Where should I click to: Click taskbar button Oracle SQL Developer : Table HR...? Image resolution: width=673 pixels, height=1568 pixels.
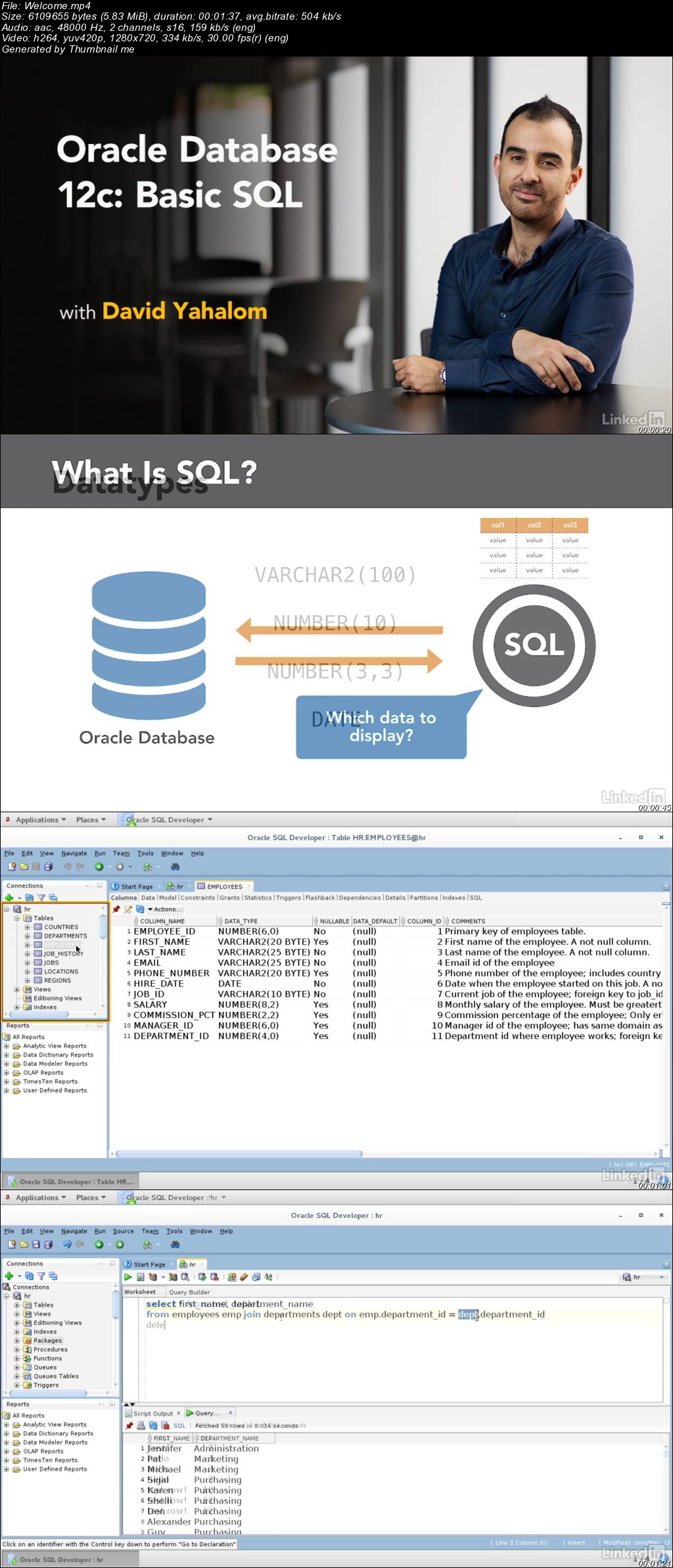tap(71, 1182)
